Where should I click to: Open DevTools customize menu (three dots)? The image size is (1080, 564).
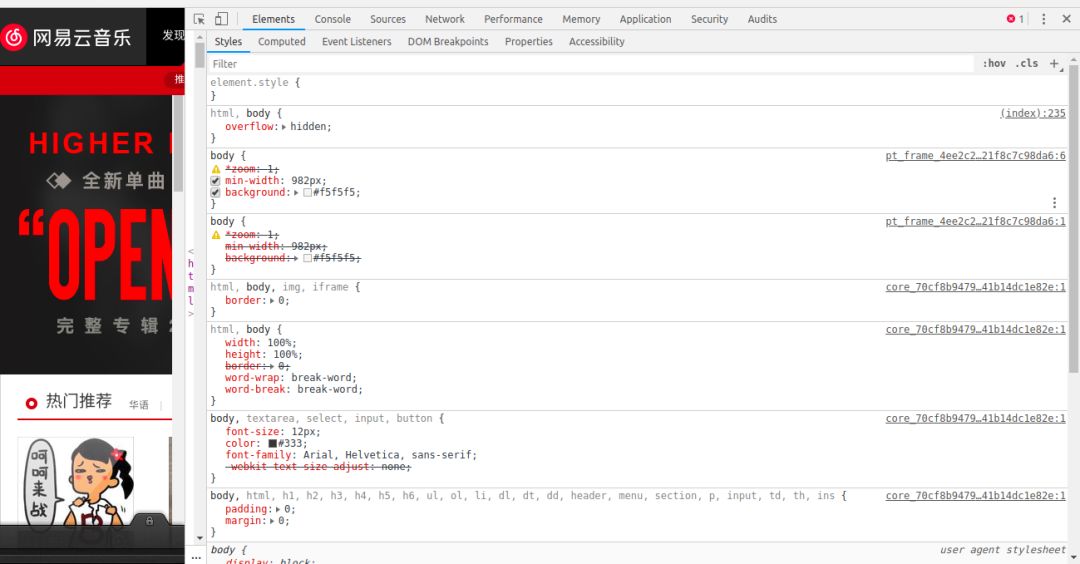pos(1043,19)
